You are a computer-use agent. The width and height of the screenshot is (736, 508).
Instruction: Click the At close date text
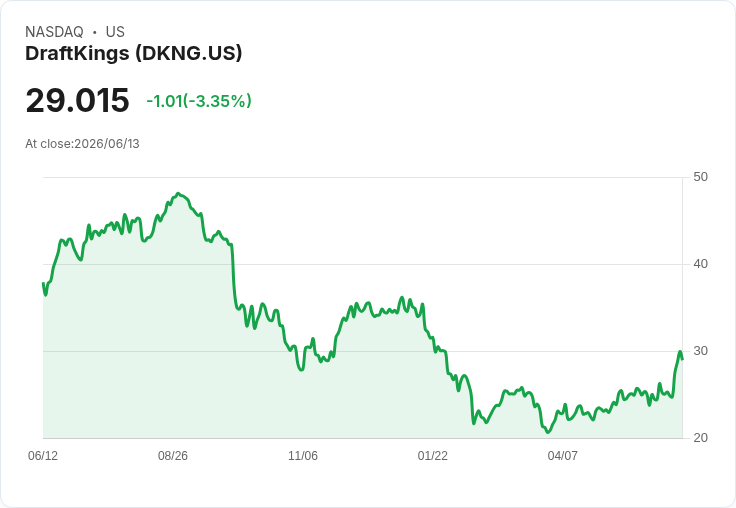(82, 144)
